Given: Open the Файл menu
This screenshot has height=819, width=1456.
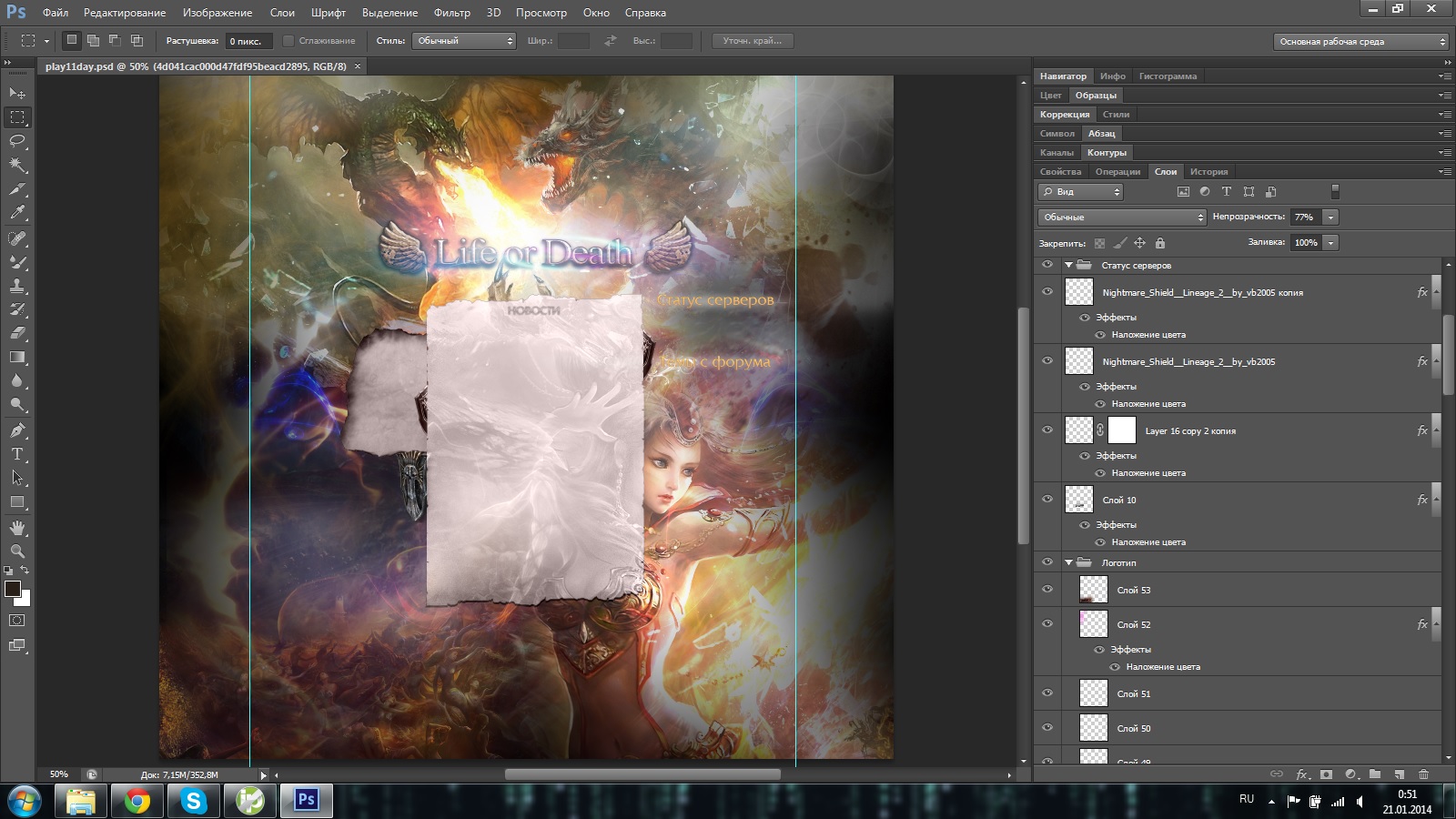Looking at the screenshot, I should pyautogui.click(x=56, y=13).
